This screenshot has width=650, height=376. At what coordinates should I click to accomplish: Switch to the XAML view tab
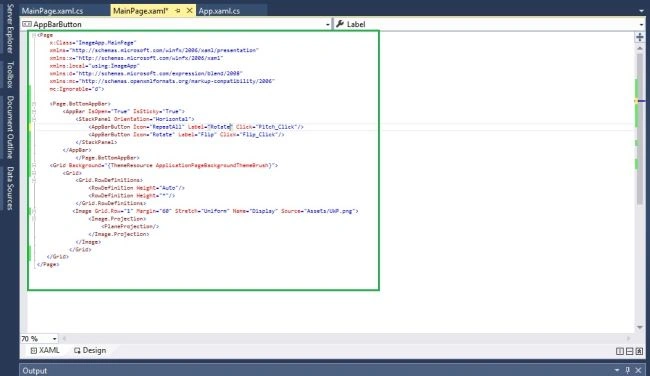coord(45,350)
